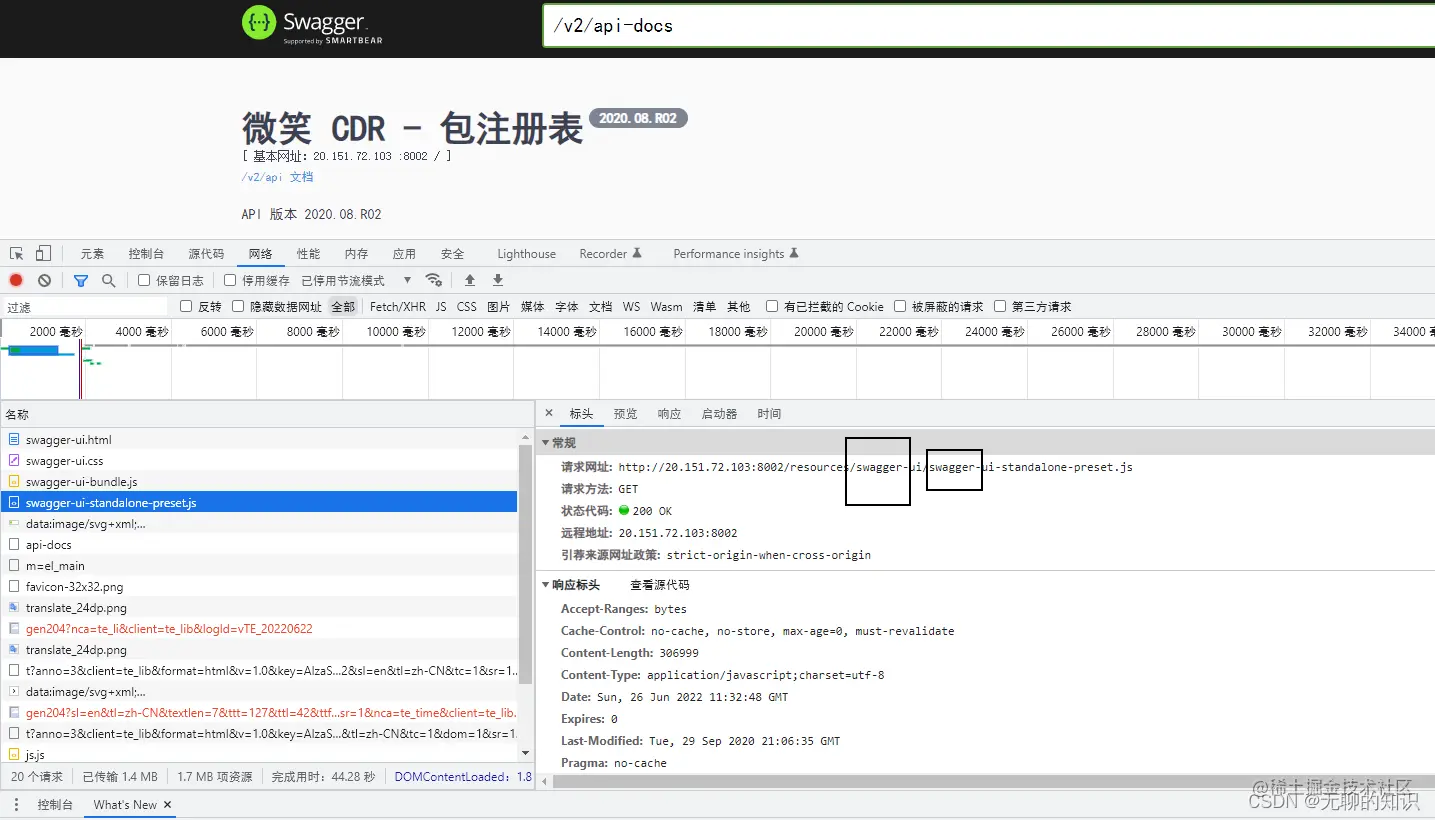
Task: Filter requests by JS
Action: coord(441,307)
